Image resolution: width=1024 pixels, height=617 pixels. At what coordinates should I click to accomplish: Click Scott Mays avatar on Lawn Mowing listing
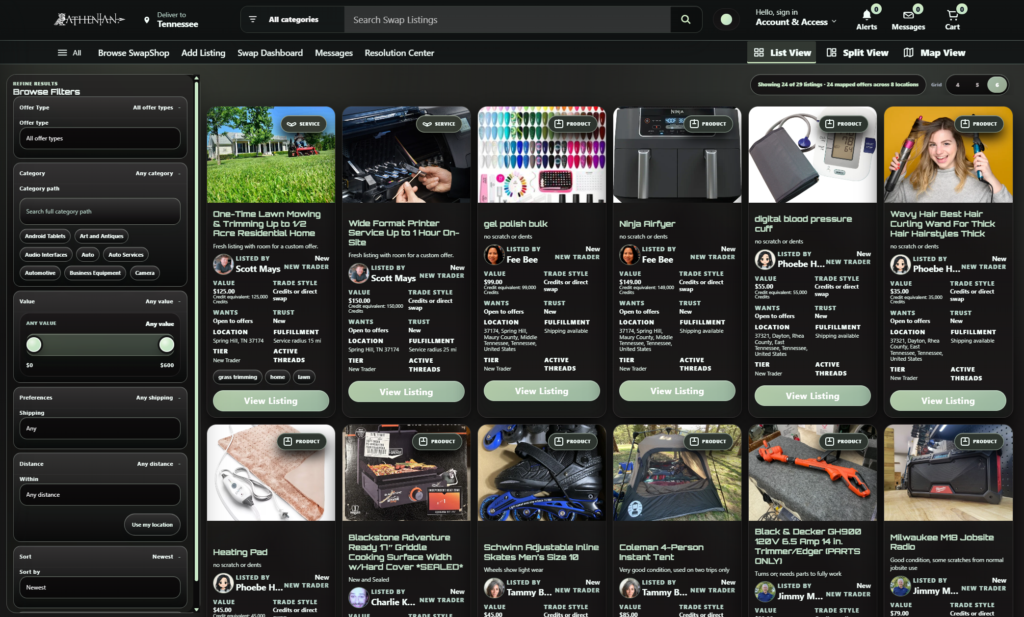coord(223,264)
